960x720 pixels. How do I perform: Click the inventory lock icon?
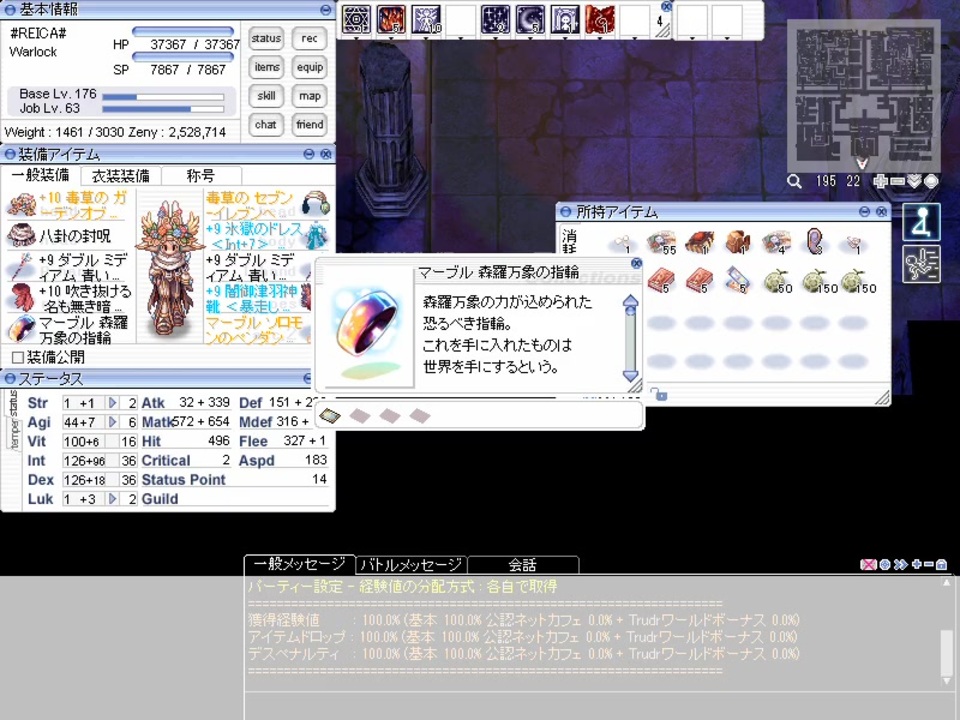(659, 394)
